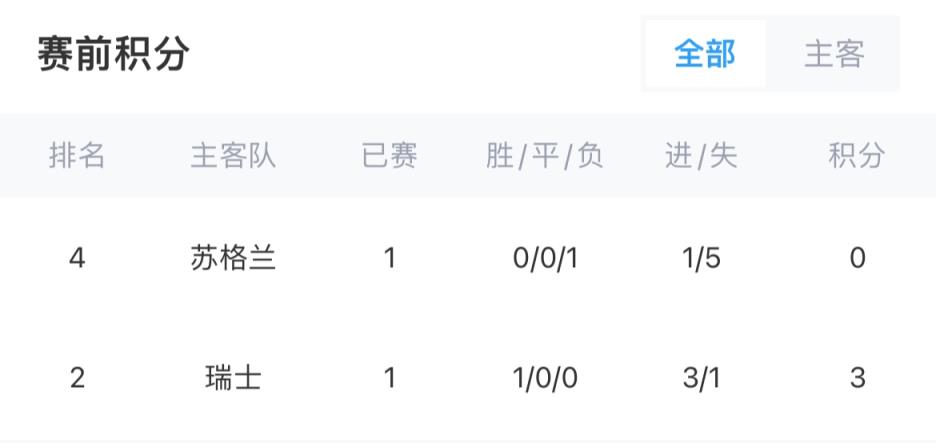Click 瑞士's 1/0/0 win-draw-loss record
This screenshot has height=443, width=936.
point(545,378)
